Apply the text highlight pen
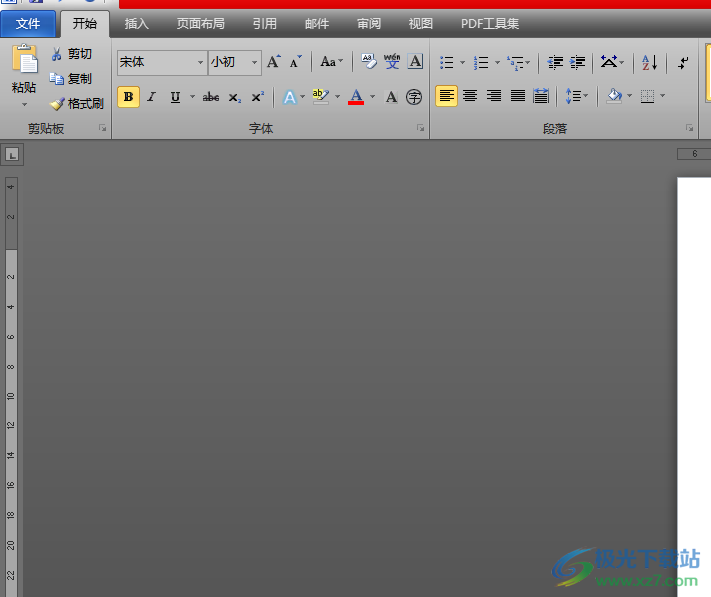711x597 pixels. [321, 96]
